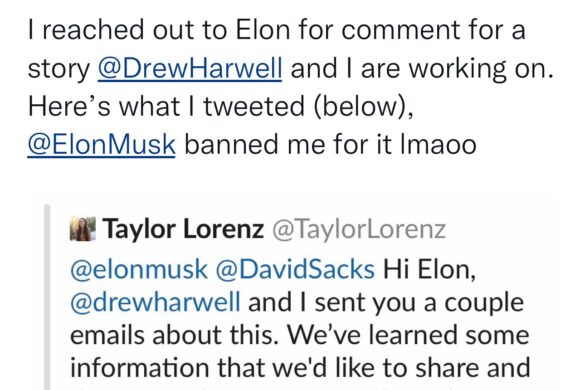Viewport: 585px width, 390px height.
Task: Click 'Here's what I tweeted (below),' line
Action: pos(221,107)
